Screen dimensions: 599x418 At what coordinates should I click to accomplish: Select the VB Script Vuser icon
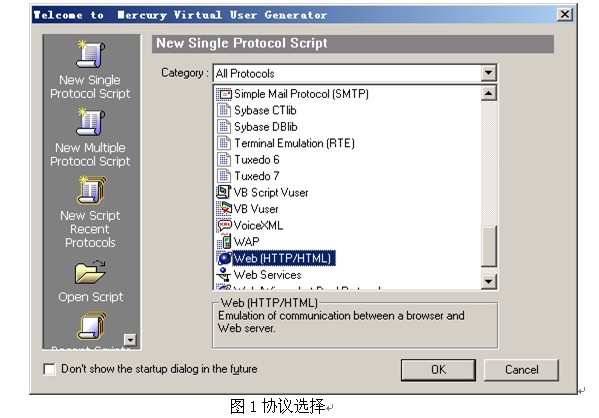(224, 192)
